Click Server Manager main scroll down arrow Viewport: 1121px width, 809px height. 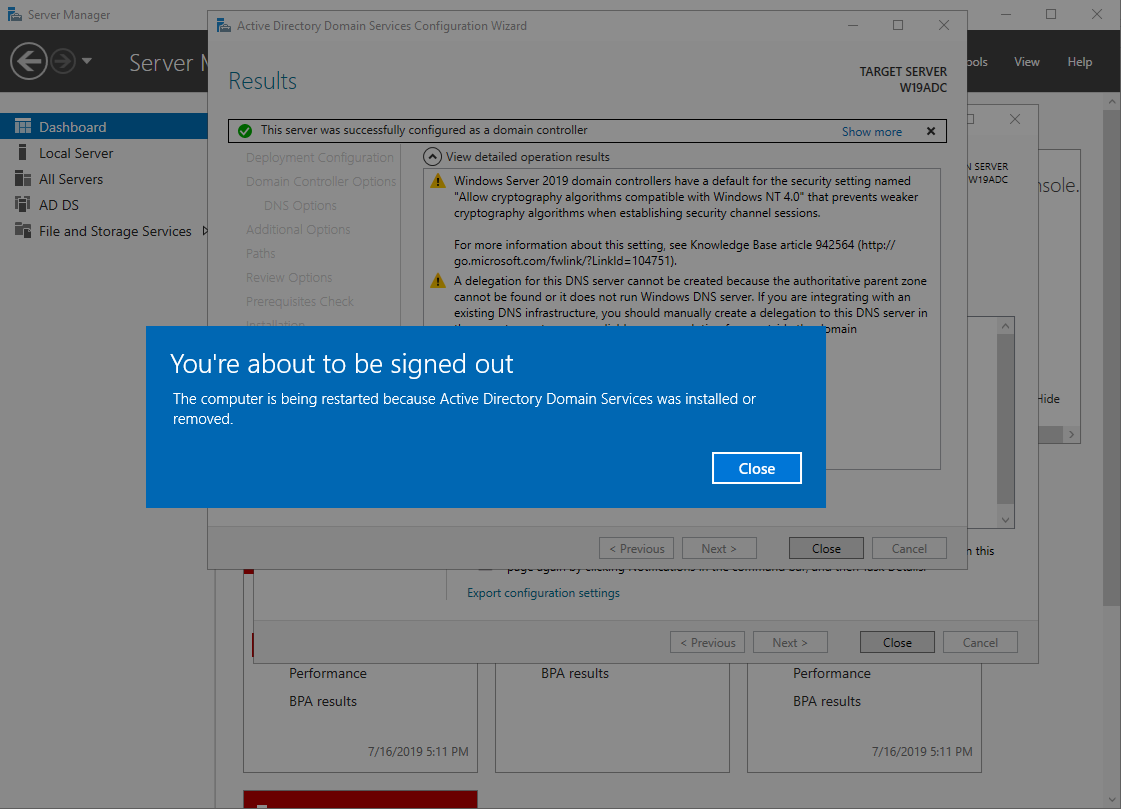(x=1112, y=800)
